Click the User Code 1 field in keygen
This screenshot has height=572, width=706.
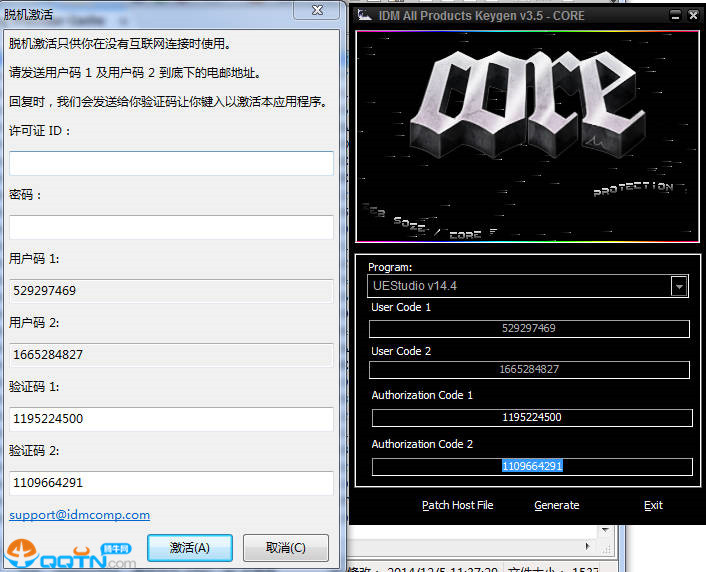pyautogui.click(x=529, y=329)
